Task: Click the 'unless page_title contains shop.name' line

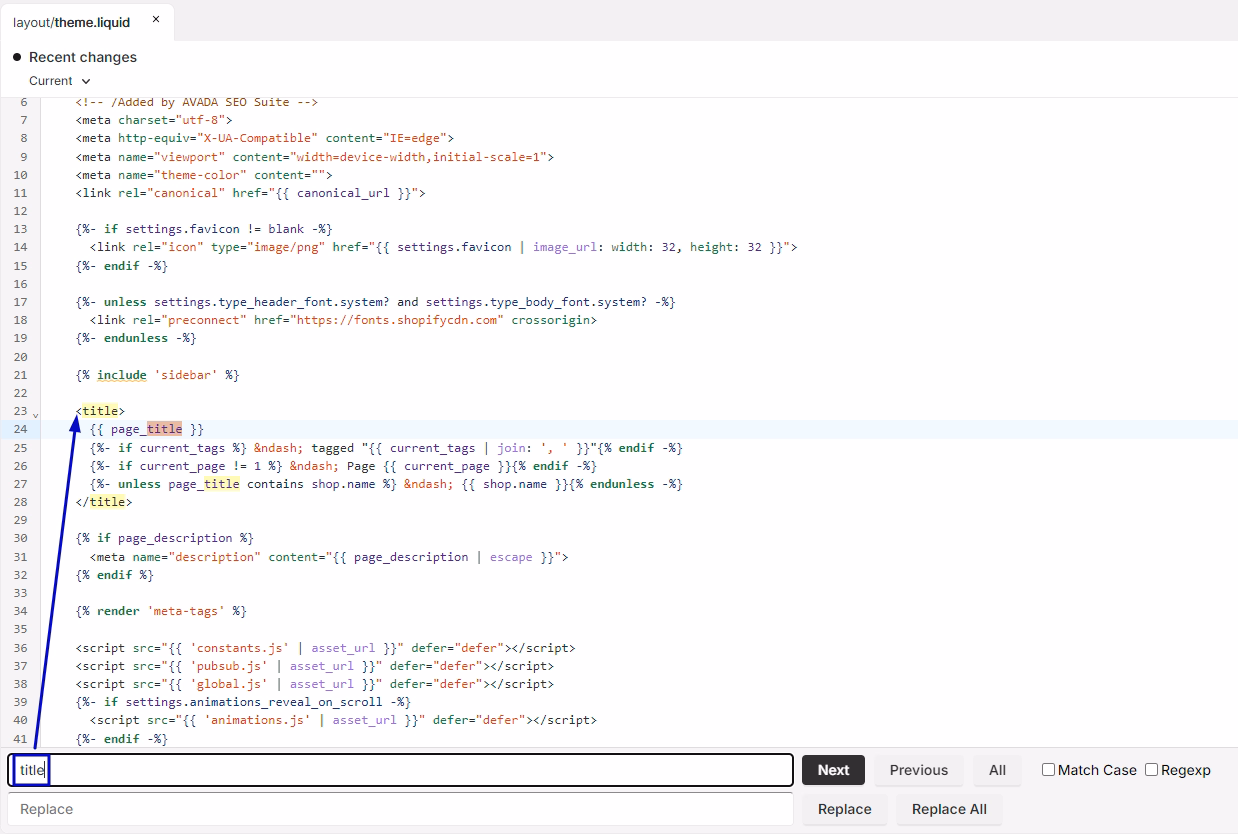Action: 386,484
